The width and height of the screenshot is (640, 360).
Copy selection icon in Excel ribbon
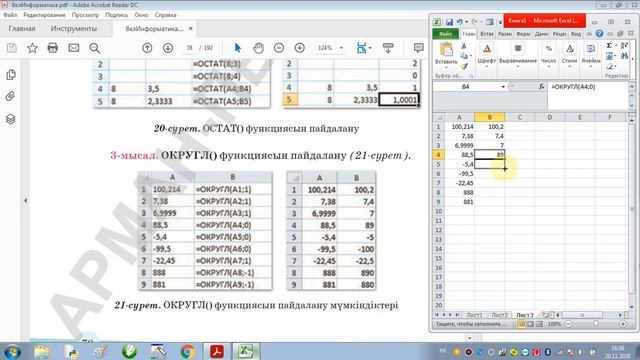464,56
